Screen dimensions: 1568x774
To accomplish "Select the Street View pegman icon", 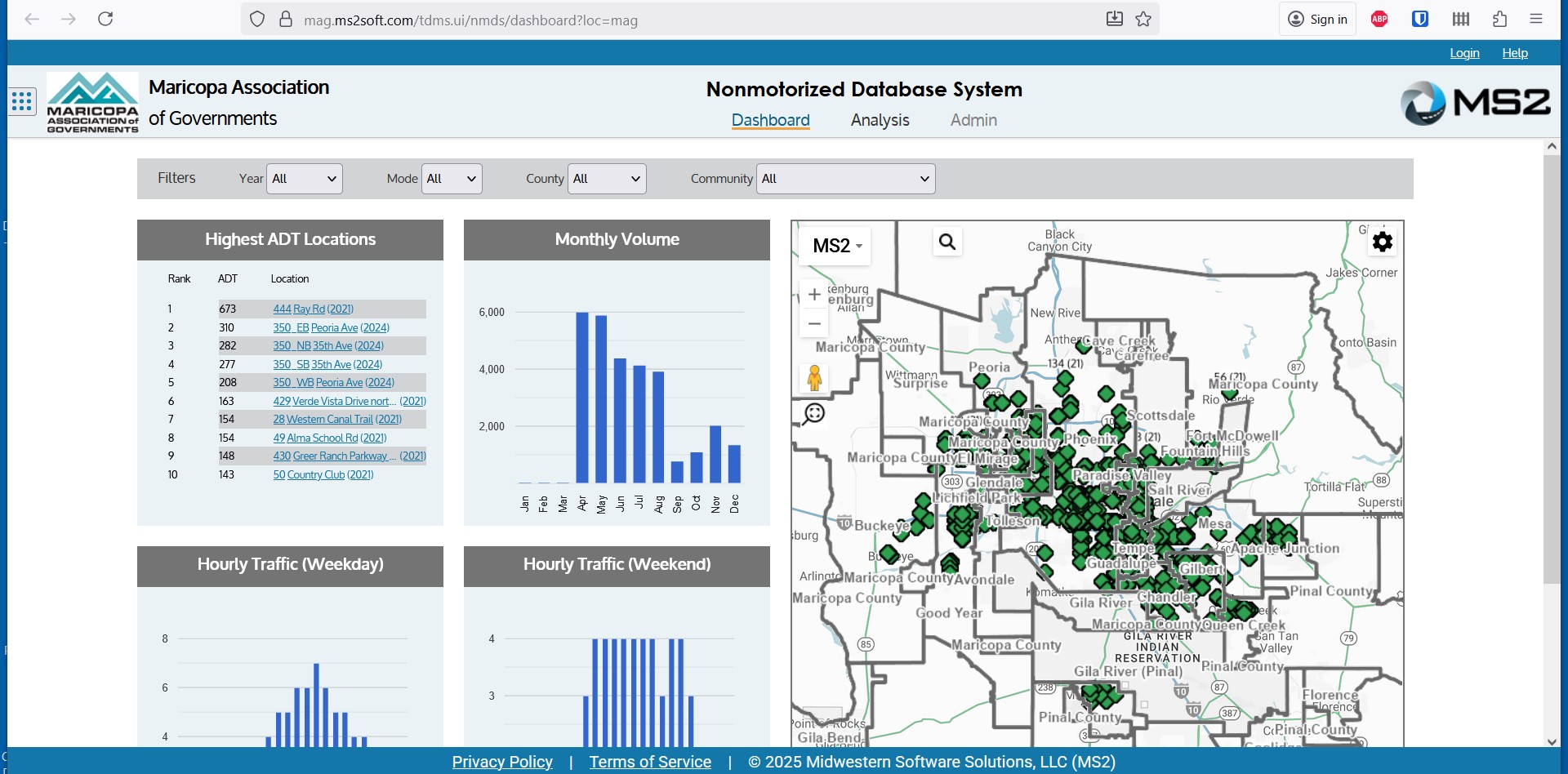I will tap(814, 378).
